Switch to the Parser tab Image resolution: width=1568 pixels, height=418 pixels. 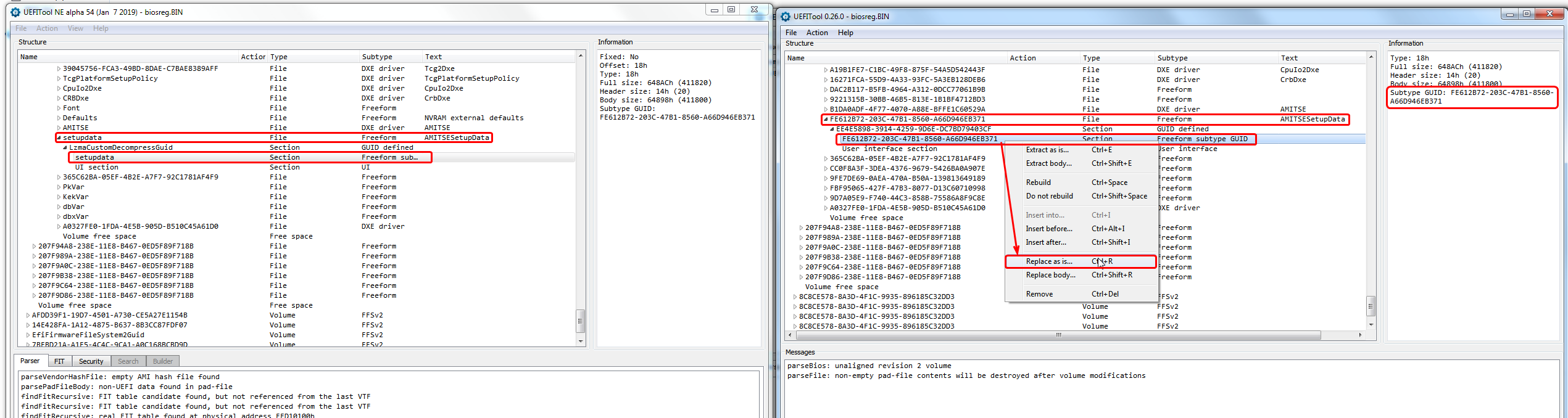[x=30, y=361]
